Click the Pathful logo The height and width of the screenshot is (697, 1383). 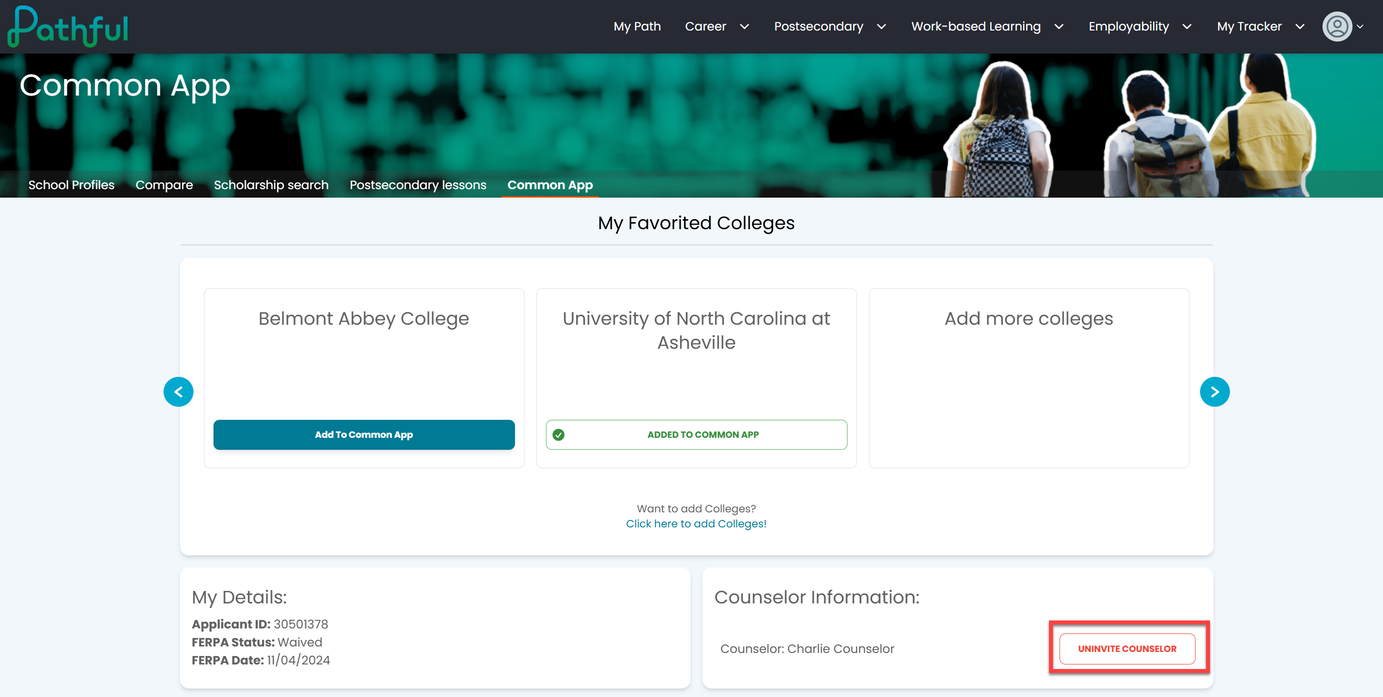pos(68,27)
